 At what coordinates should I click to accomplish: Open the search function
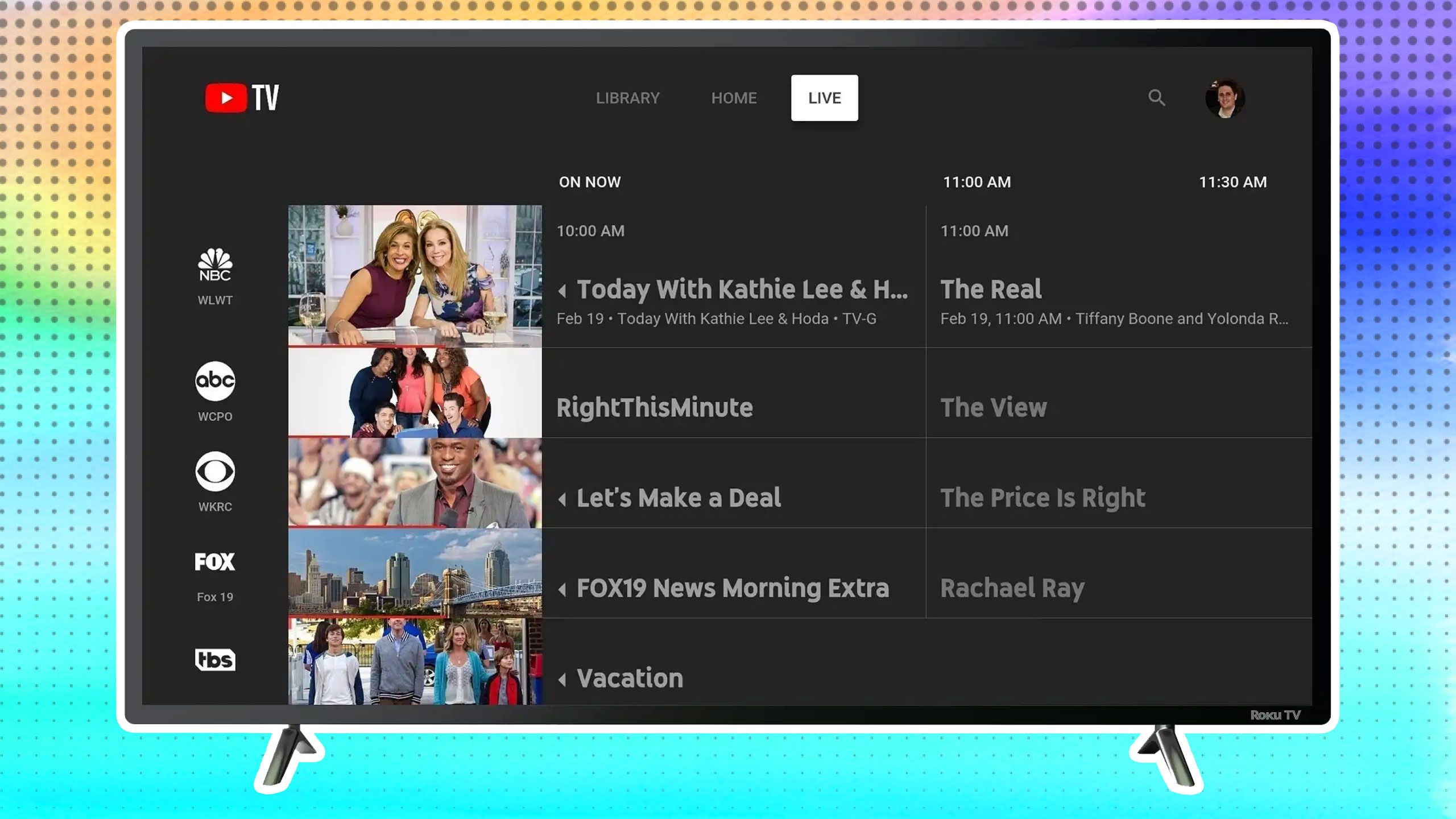pos(1157,98)
